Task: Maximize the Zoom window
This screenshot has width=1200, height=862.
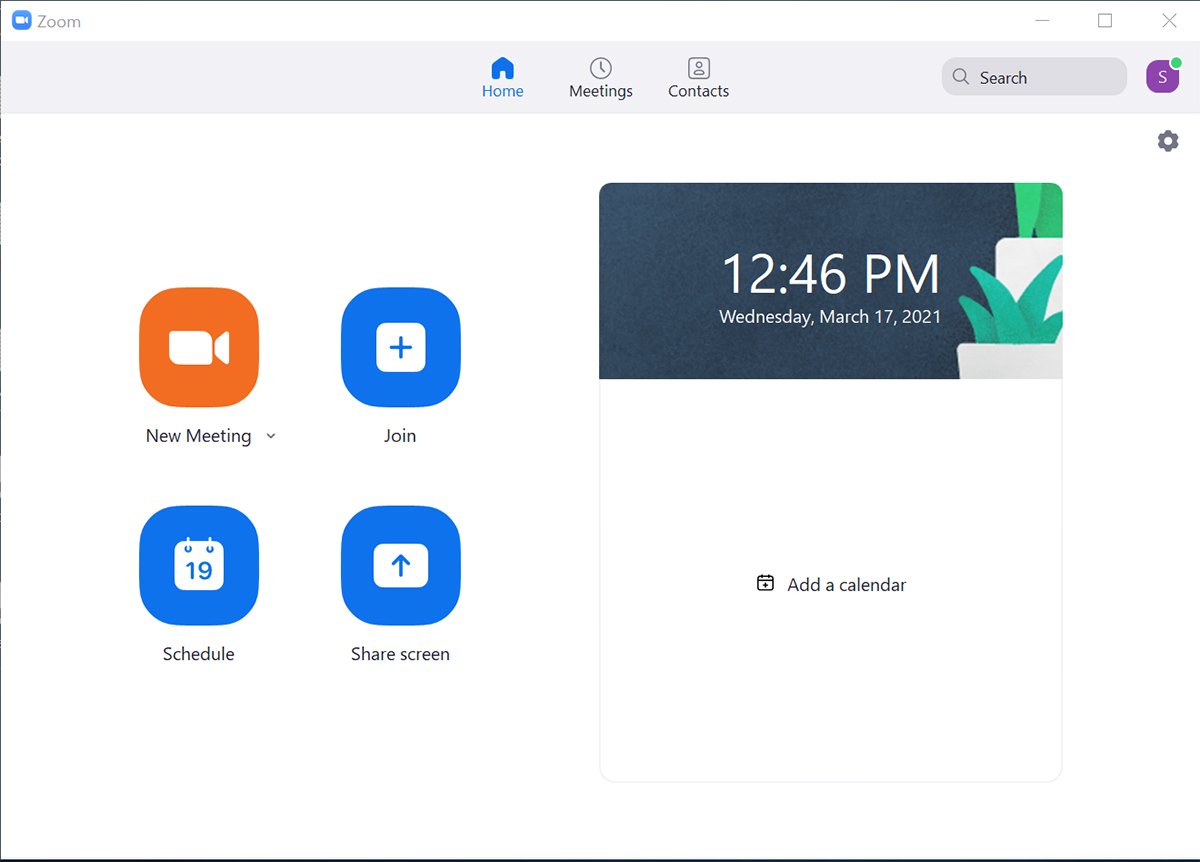Action: 1105,21
